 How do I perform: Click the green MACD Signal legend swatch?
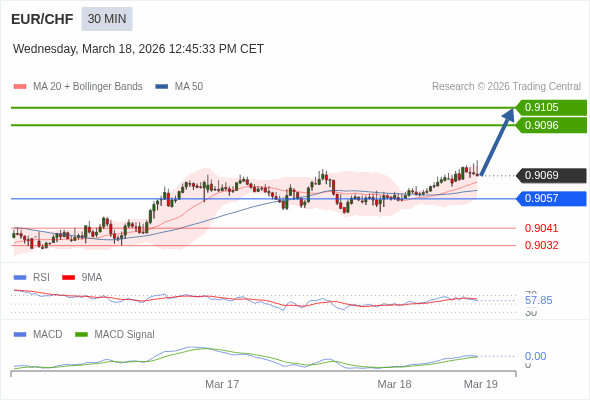(x=81, y=335)
